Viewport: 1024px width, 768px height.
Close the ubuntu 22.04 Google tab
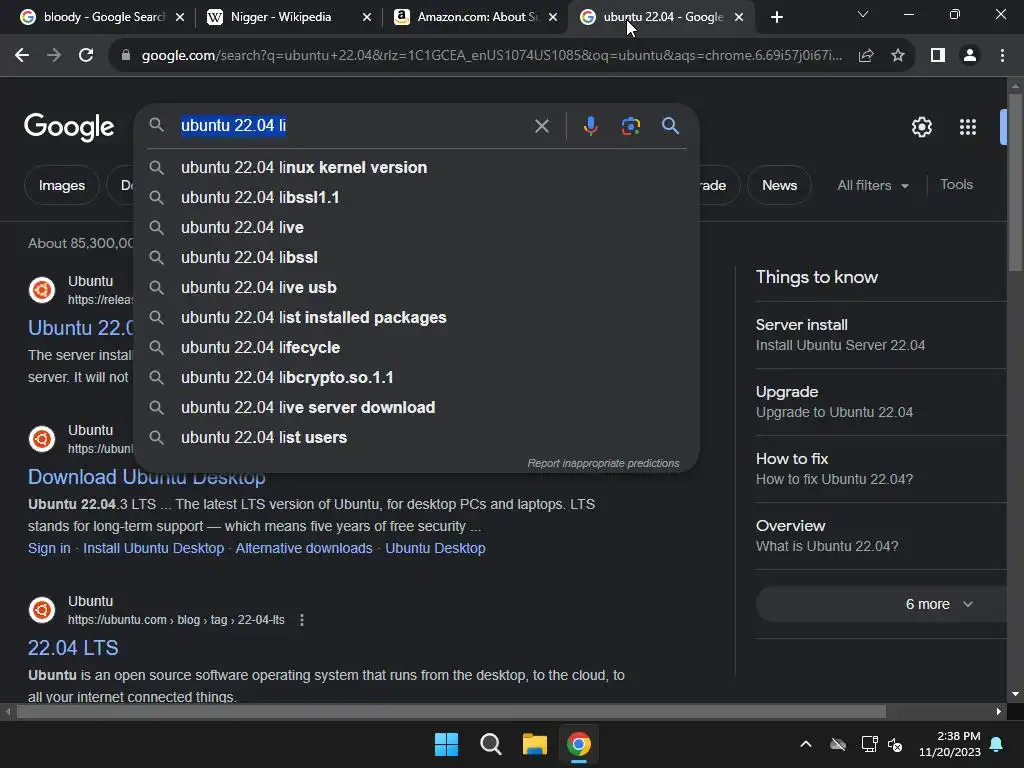pyautogui.click(x=739, y=17)
